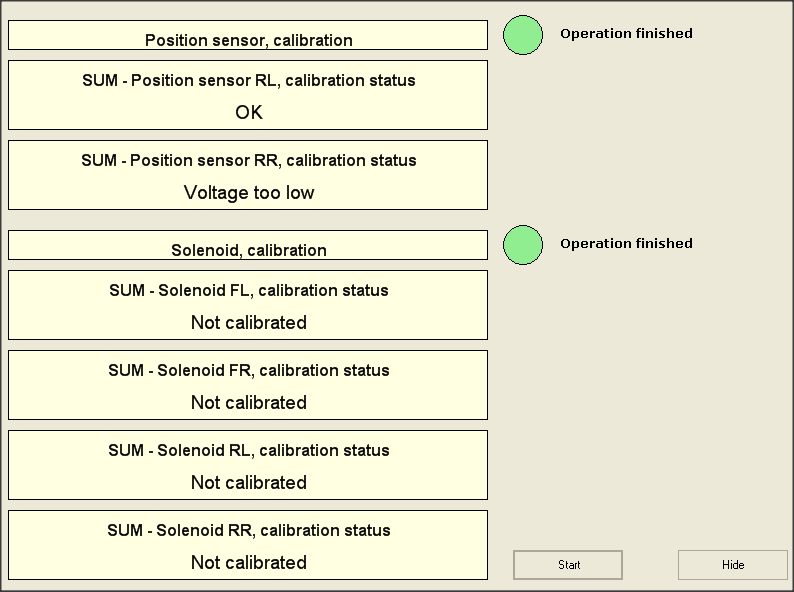The width and height of the screenshot is (794, 592).
Task: Click "Not calibrated" under Solenoid RL
Action: point(248,482)
